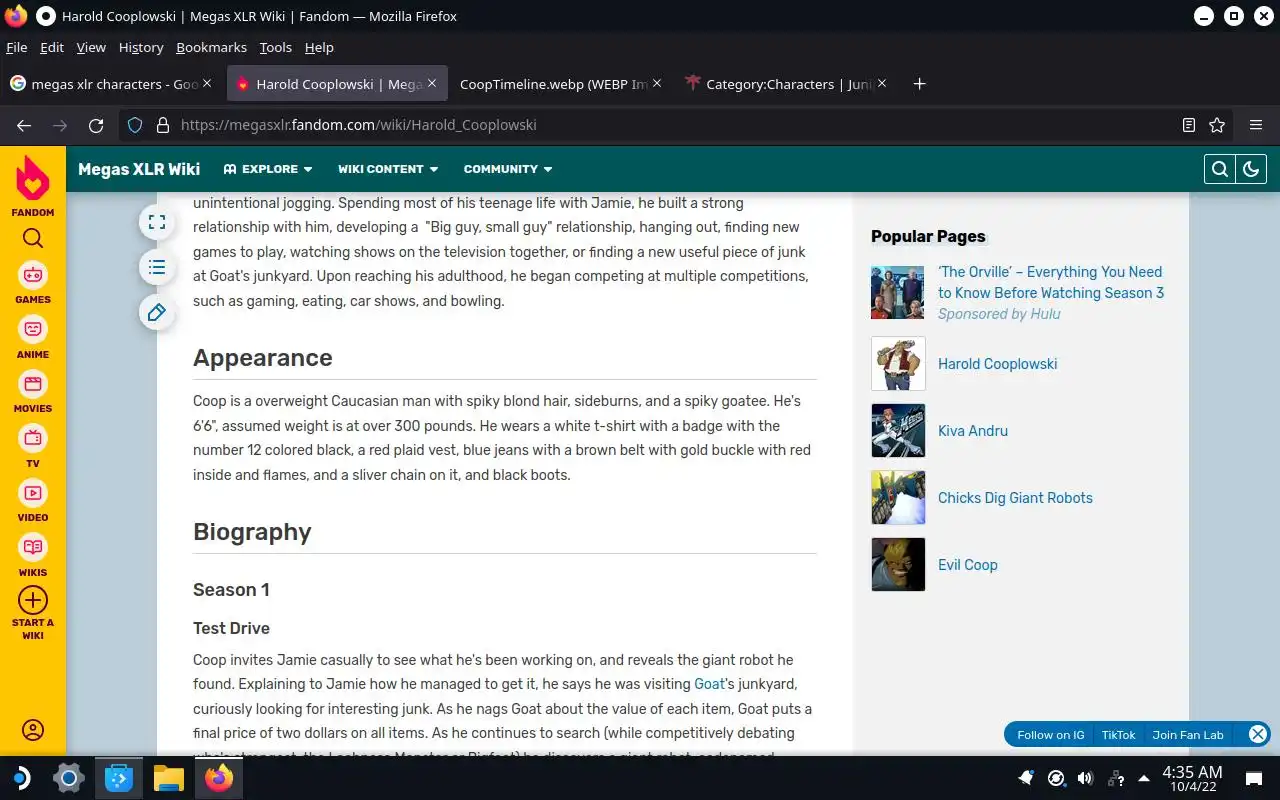Image resolution: width=1280 pixels, height=800 pixels.
Task: Open the History menu
Action: pos(141,47)
